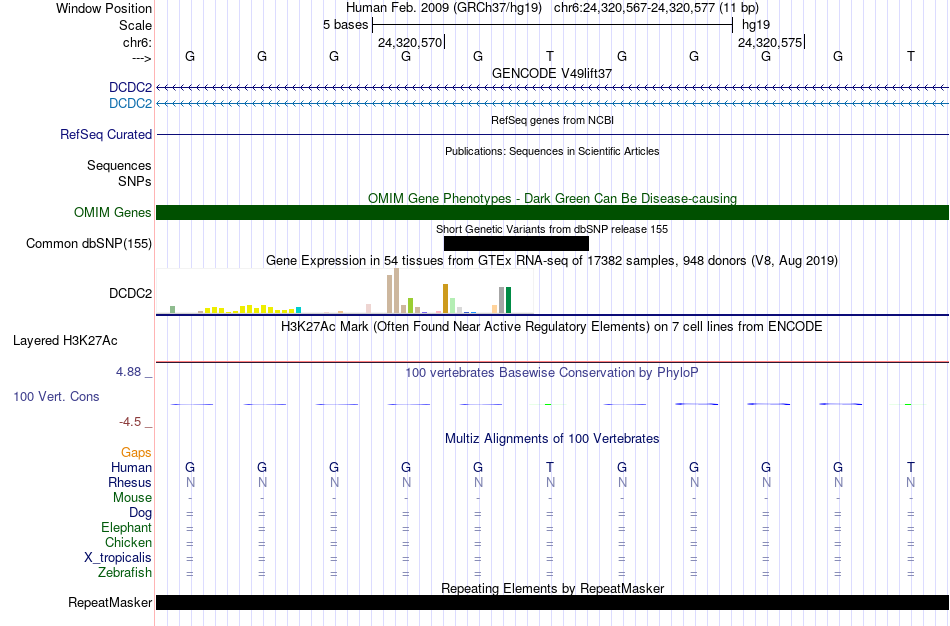Click the 24,320,575 position marker
Screen dimensions: 950x626
coord(771,42)
